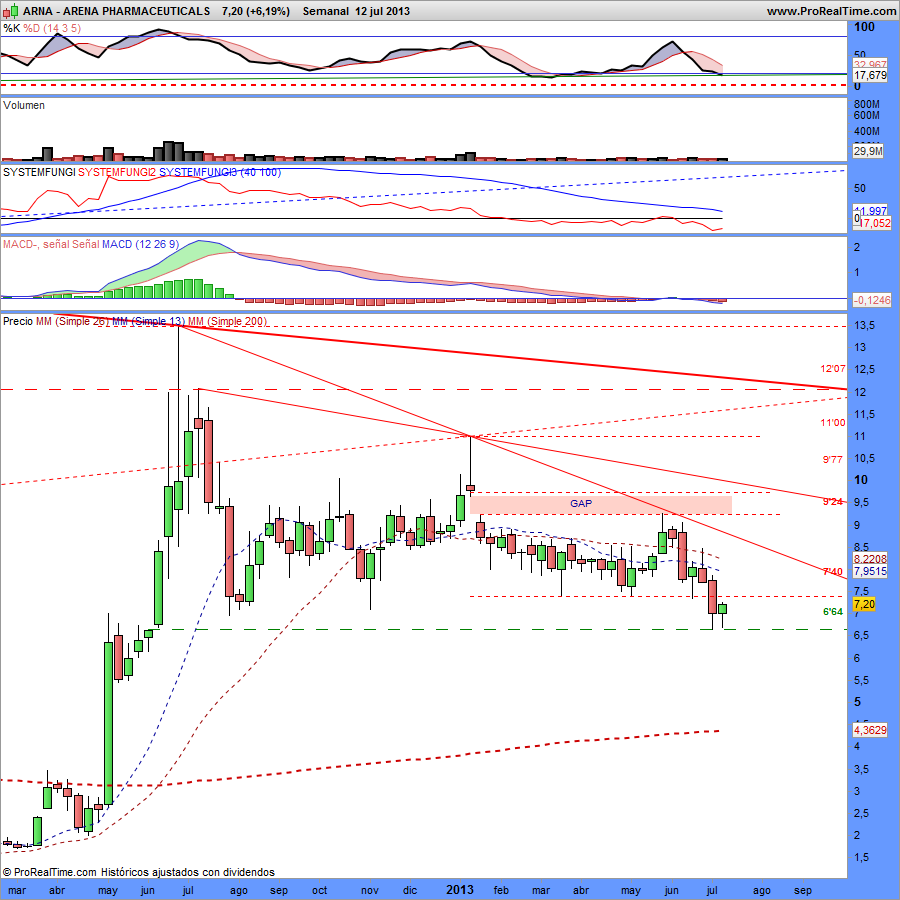Select the moving average value 8,2208
Image resolution: width=900 pixels, height=900 pixels.
870,559
